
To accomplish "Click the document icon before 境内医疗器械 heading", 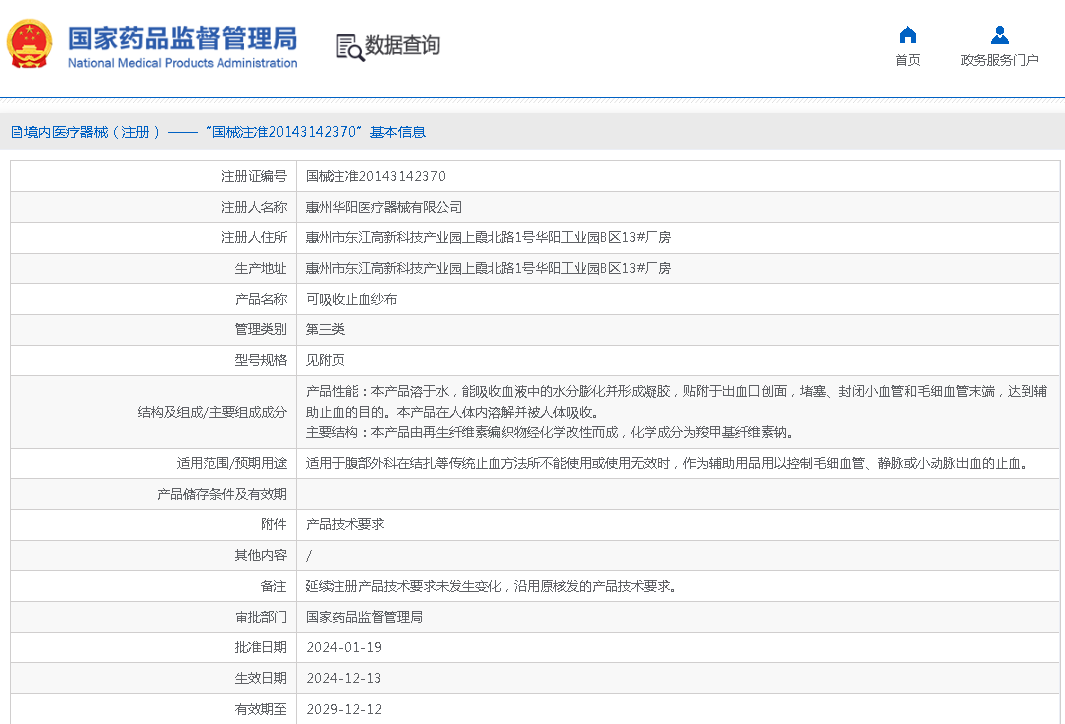I will pyautogui.click(x=16, y=132).
